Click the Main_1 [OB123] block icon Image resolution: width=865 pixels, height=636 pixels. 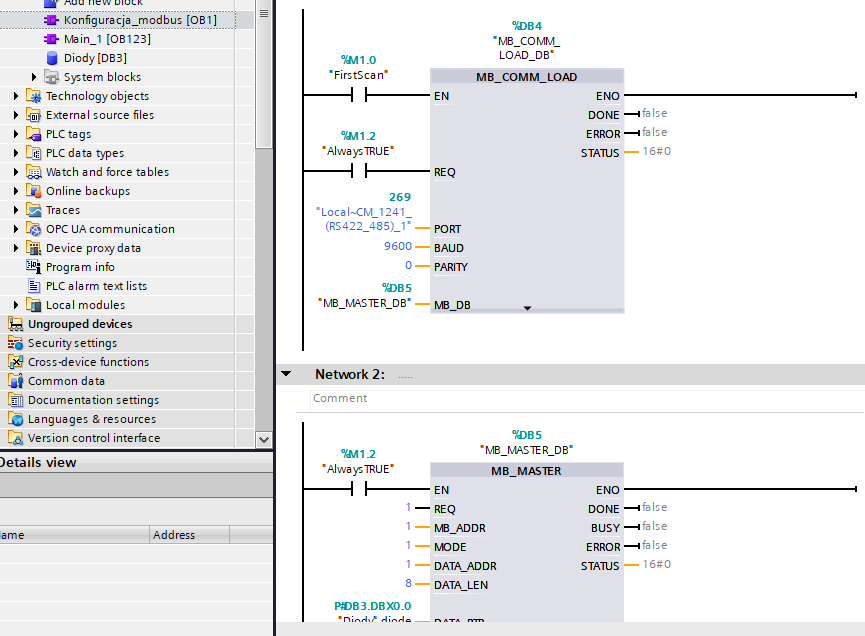52,39
